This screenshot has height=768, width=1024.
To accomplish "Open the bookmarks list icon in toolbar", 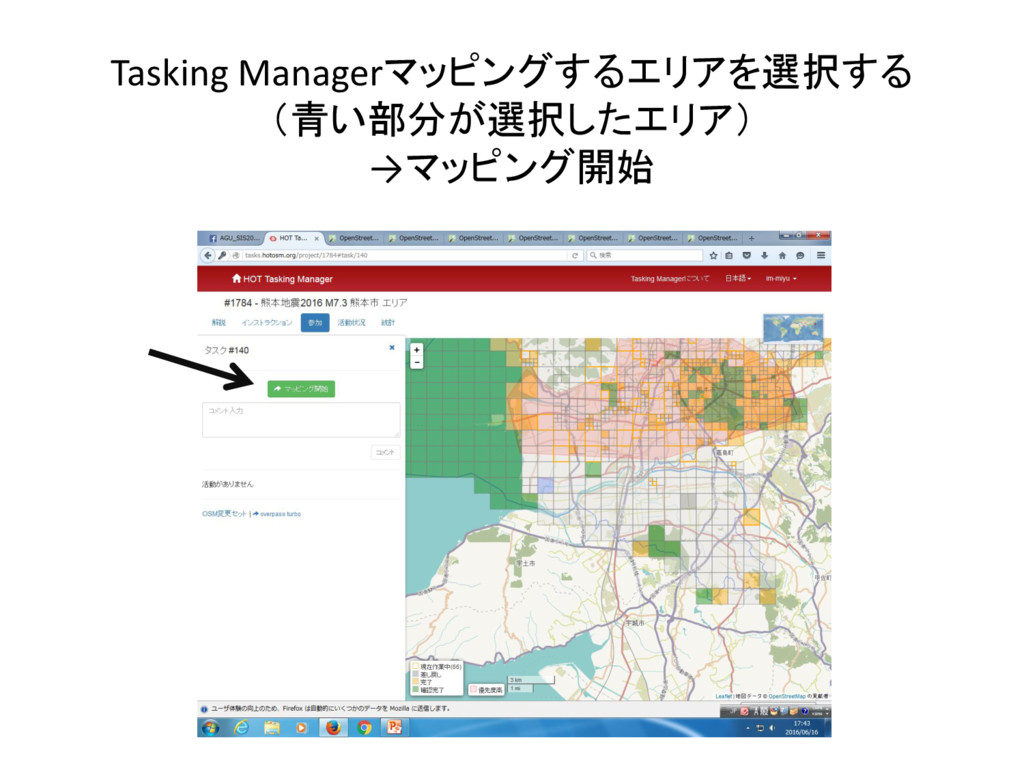I will click(x=729, y=255).
